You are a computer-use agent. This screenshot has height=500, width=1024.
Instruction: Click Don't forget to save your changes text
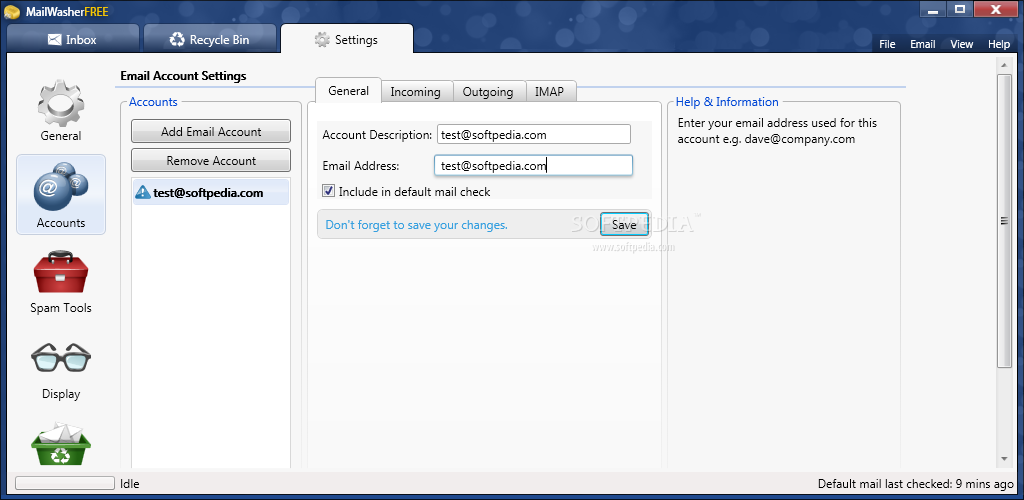[417, 225]
